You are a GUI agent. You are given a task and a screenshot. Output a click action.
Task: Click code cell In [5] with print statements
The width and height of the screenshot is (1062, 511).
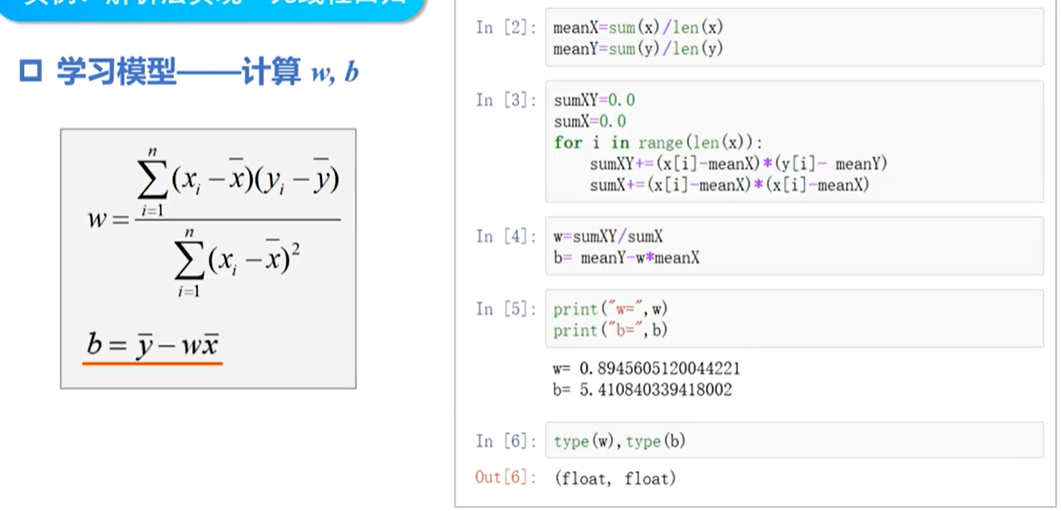click(794, 319)
